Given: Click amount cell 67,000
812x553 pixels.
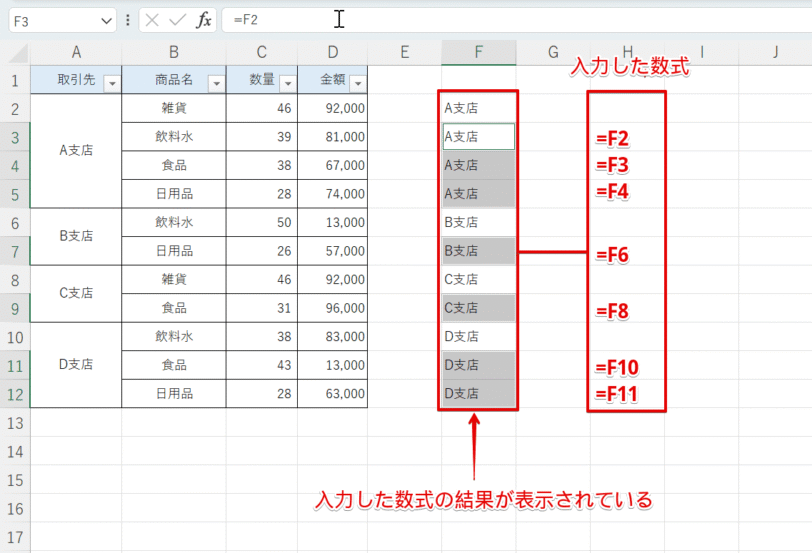Looking at the screenshot, I should coord(333,165).
